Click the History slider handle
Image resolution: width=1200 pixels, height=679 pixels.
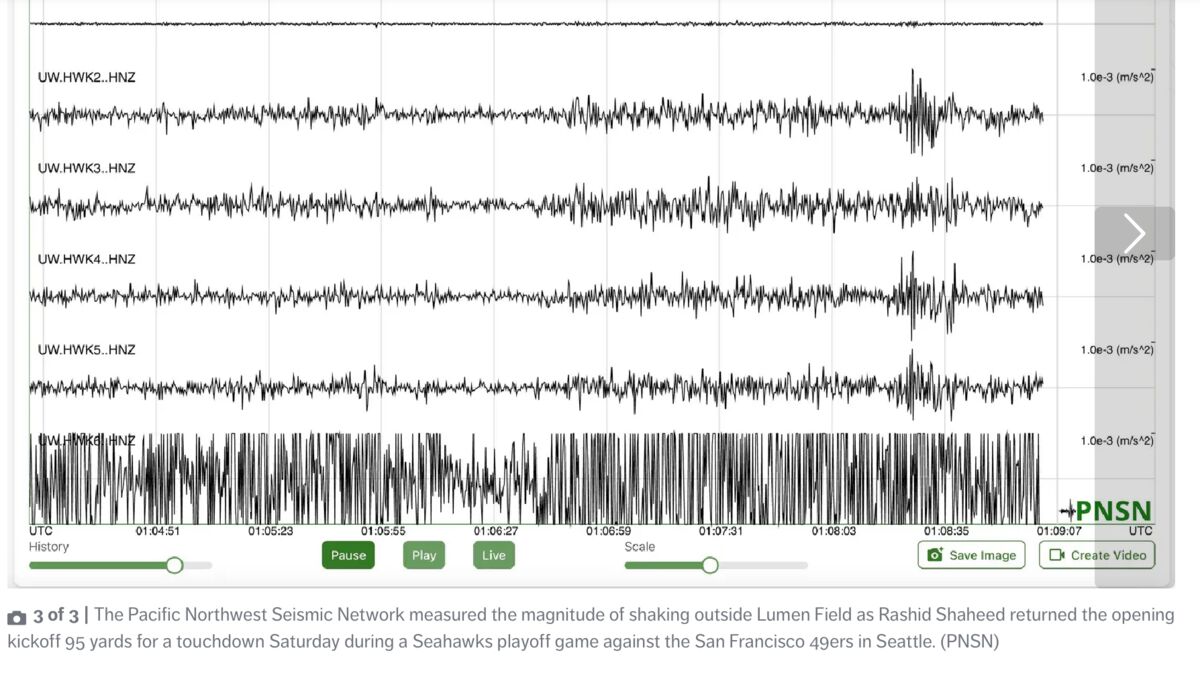[174, 565]
